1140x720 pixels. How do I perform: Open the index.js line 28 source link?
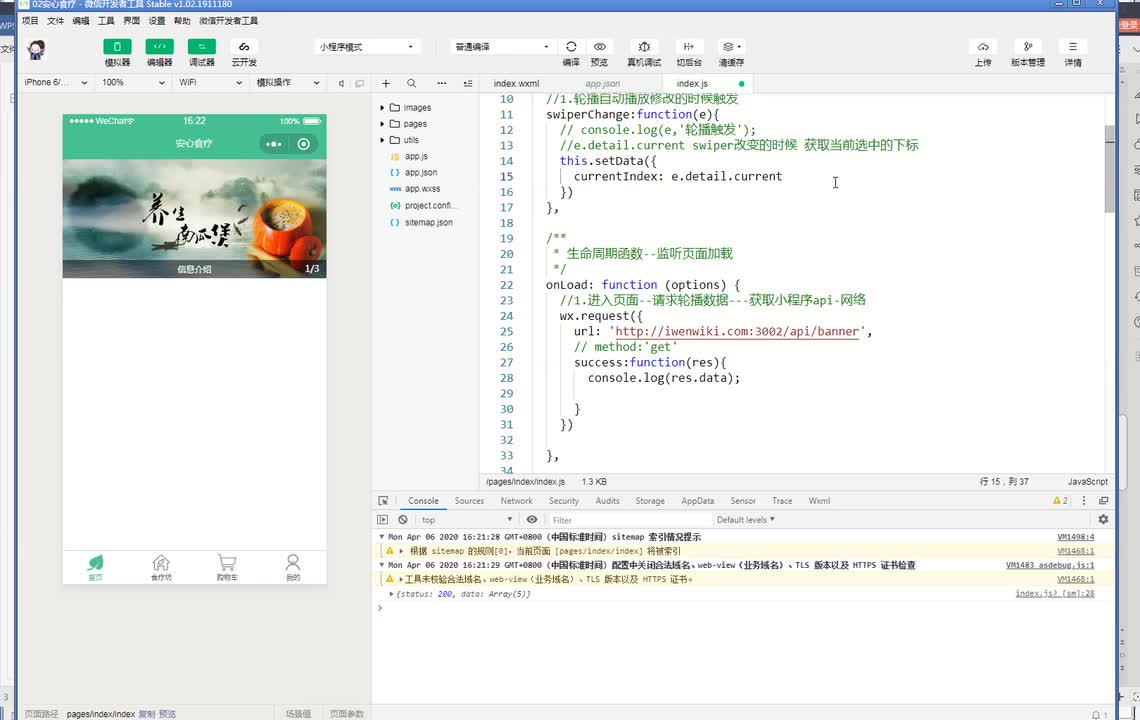(1054, 594)
